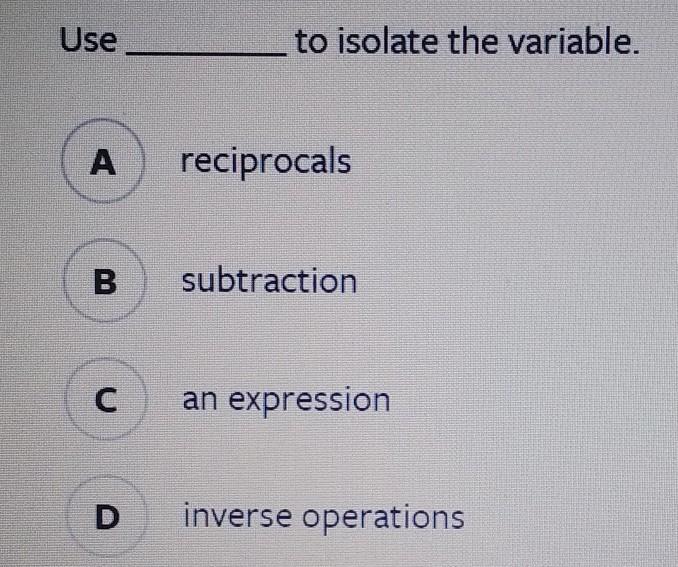Image resolution: width=678 pixels, height=567 pixels.
Task: Click the 'inverse operations' answer text
Action: pyautogui.click(x=324, y=517)
